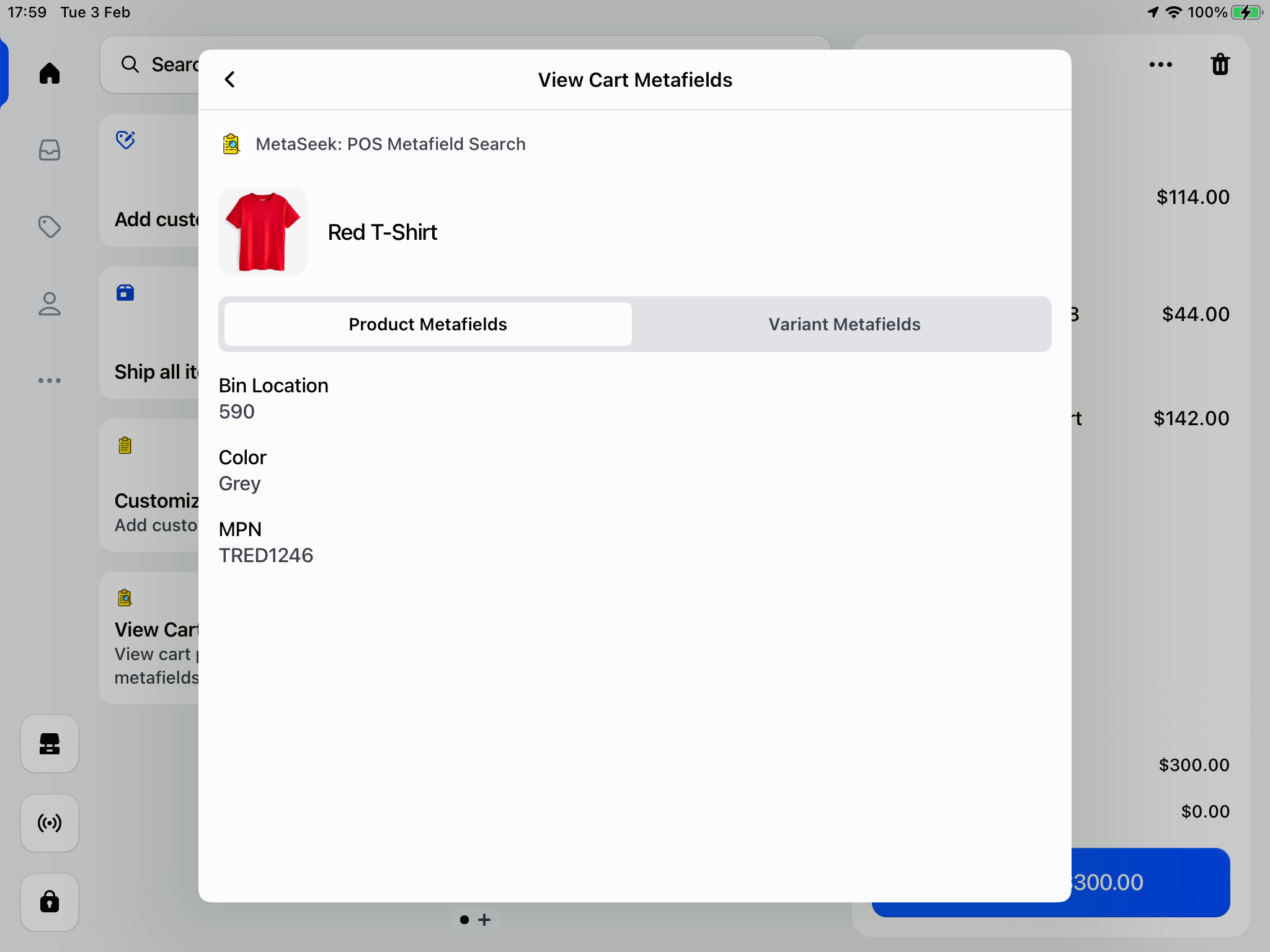The width and height of the screenshot is (1270, 952).
Task: Click the register store icon button
Action: pyautogui.click(x=50, y=744)
